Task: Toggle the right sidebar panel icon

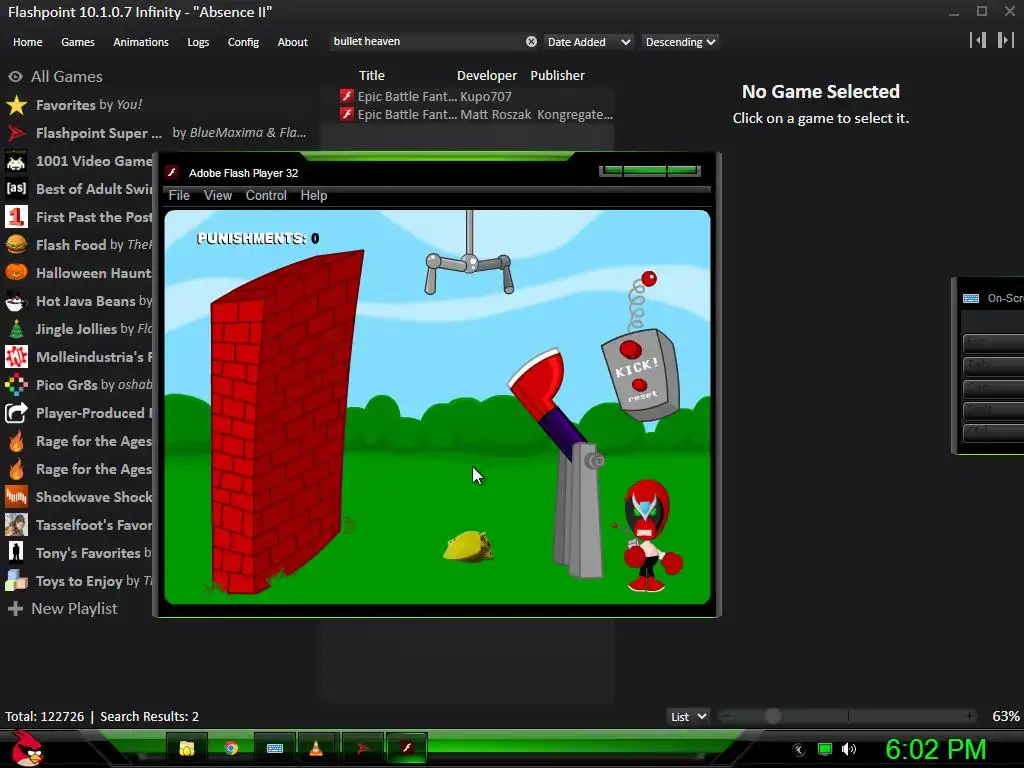Action: tap(1005, 40)
